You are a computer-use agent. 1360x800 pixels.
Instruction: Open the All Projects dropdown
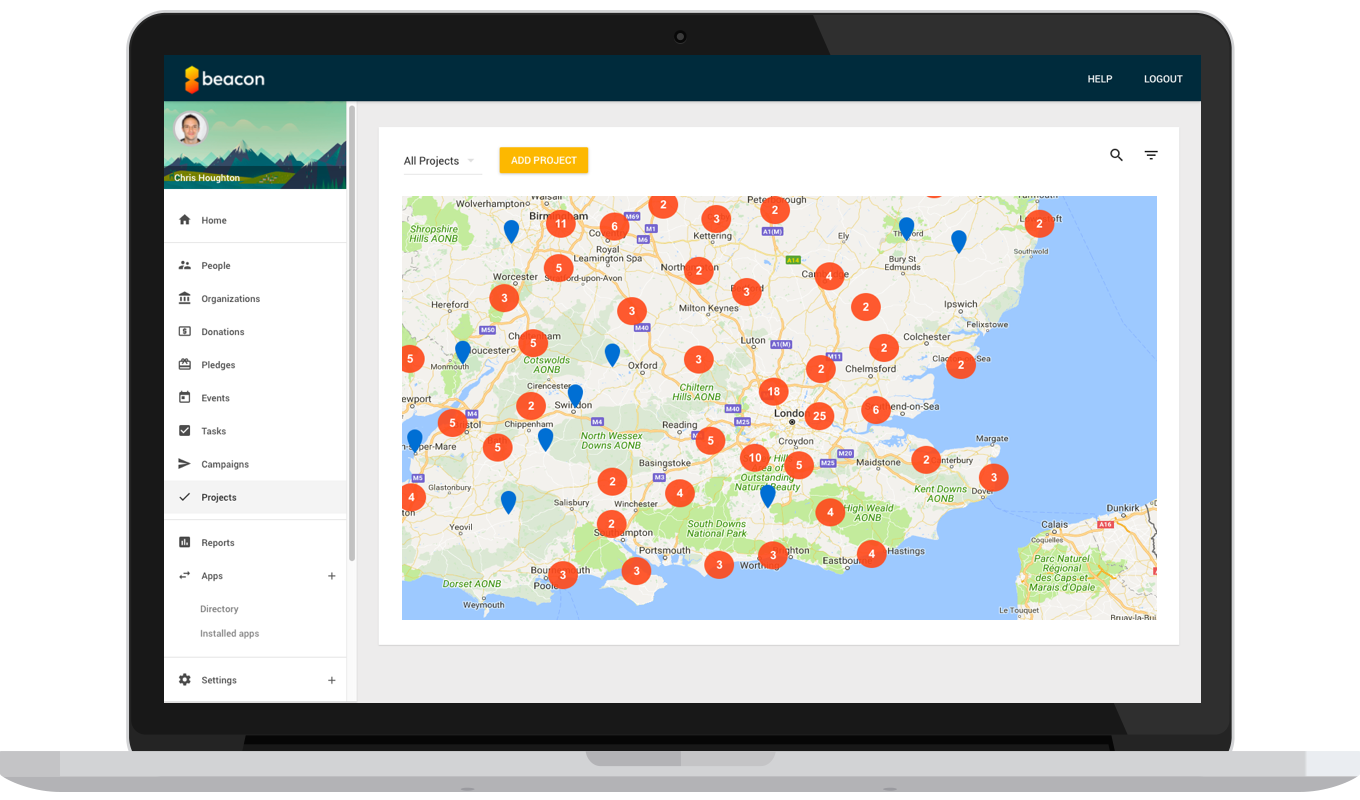coord(440,161)
